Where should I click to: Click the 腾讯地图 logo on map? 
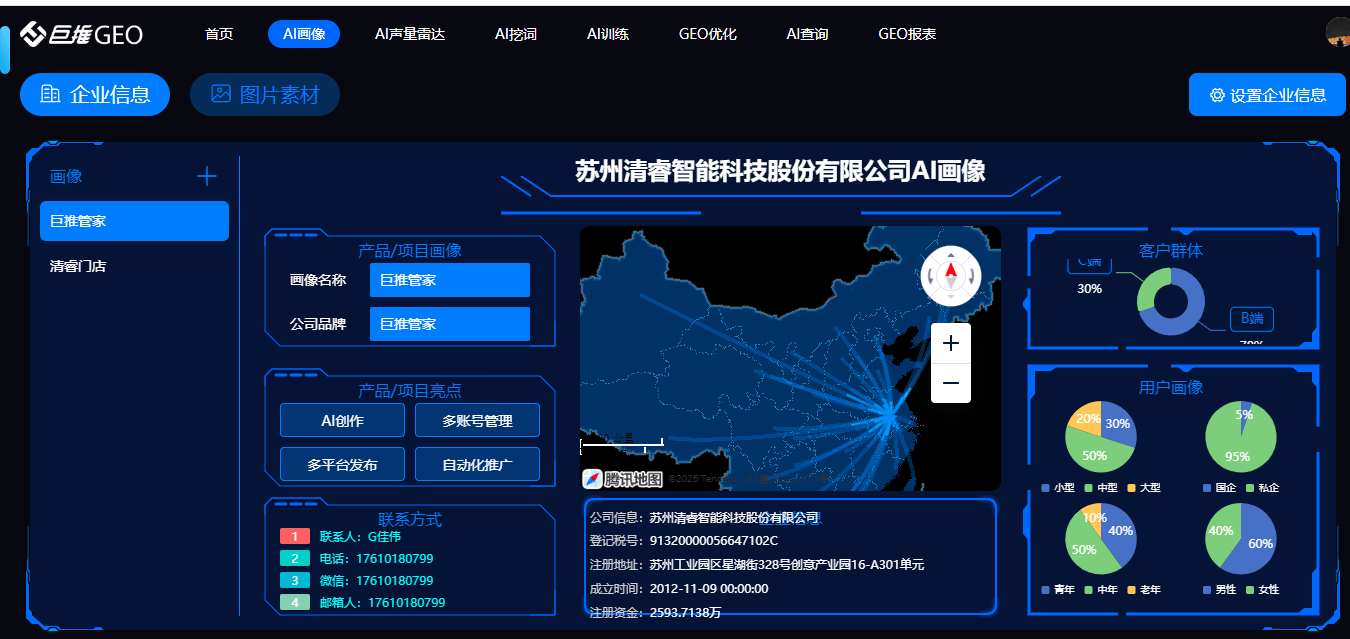click(x=623, y=479)
